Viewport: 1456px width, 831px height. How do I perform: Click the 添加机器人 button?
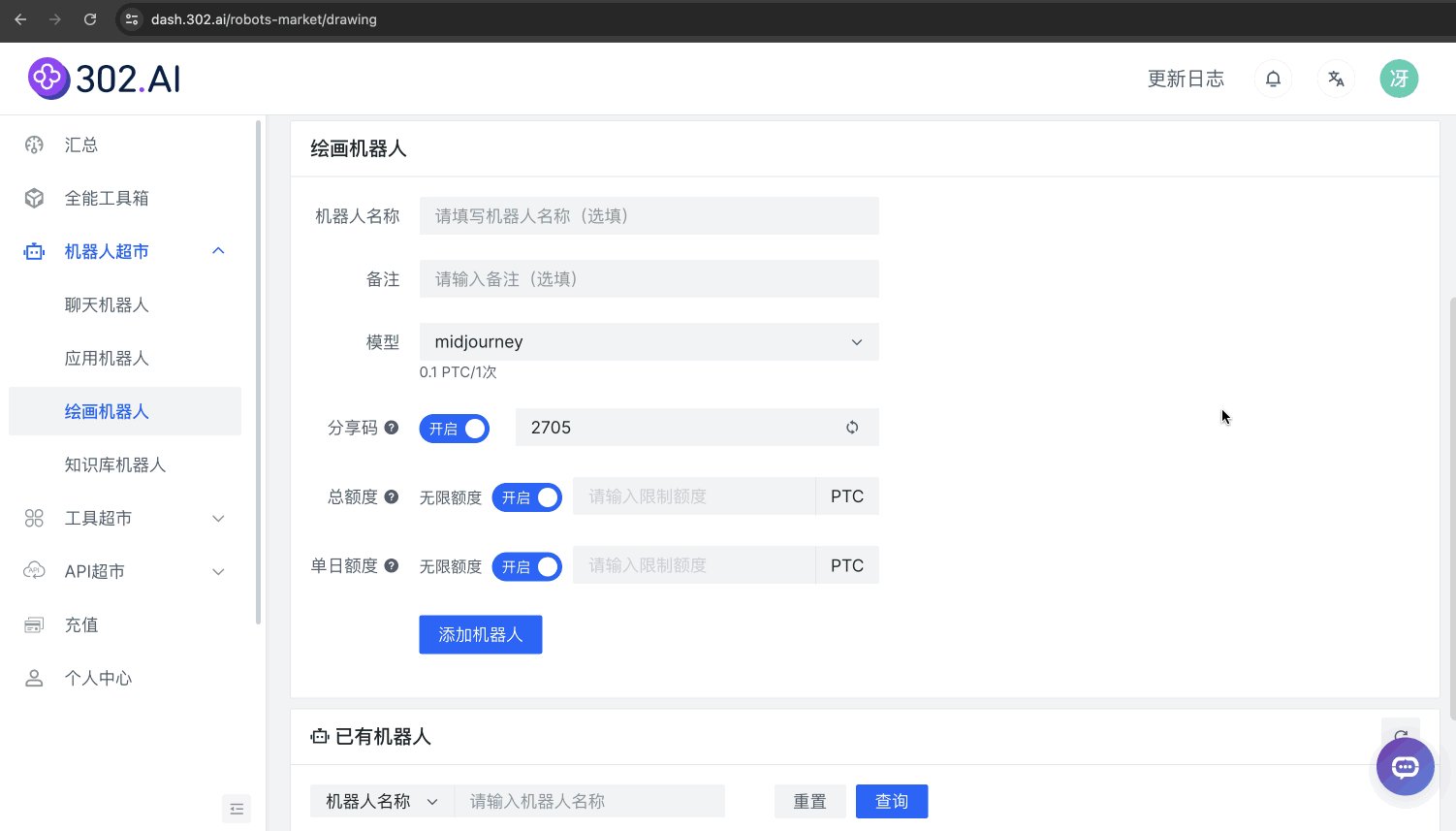click(x=480, y=634)
